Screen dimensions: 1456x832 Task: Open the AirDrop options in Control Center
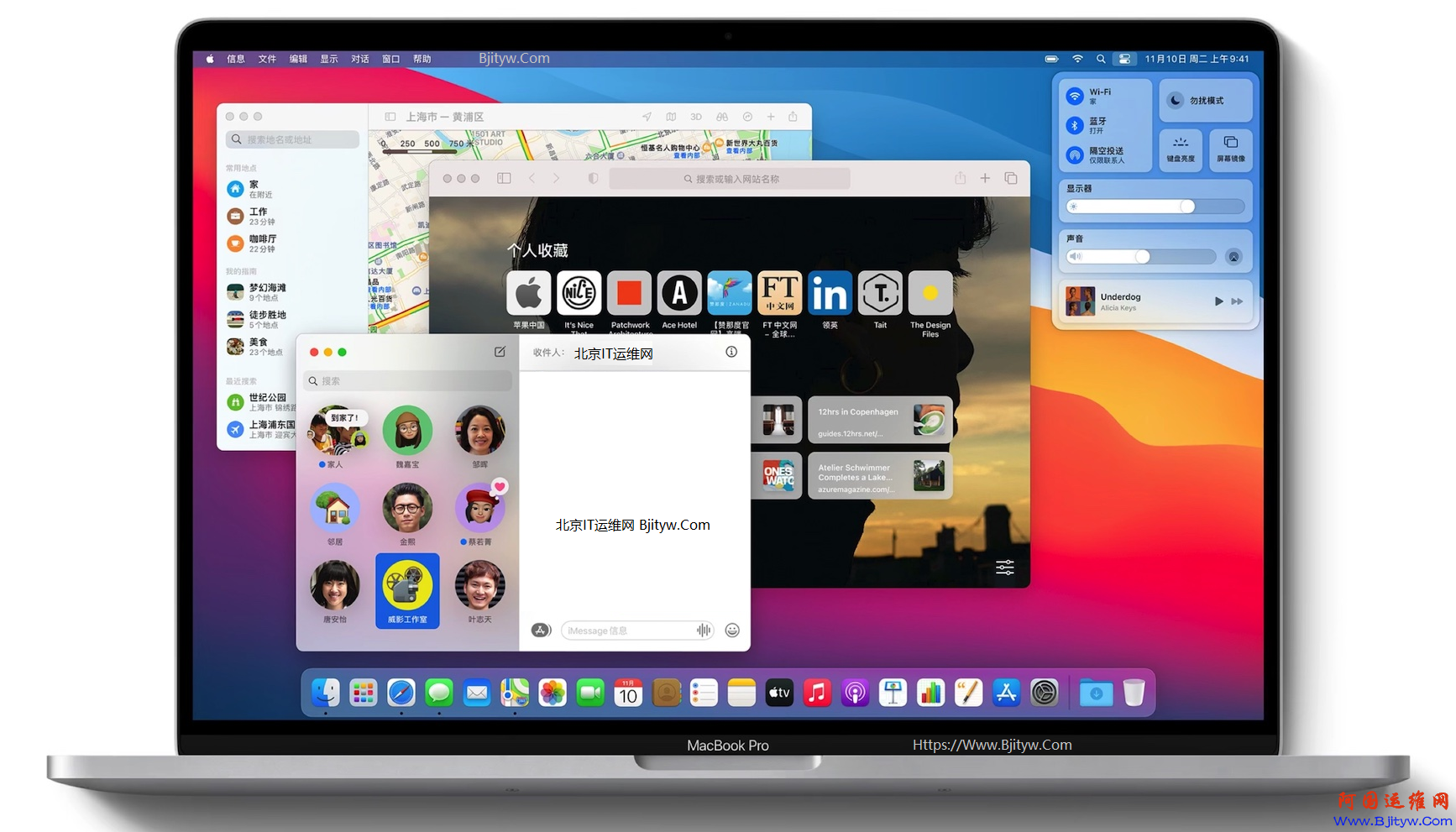tap(1075, 154)
